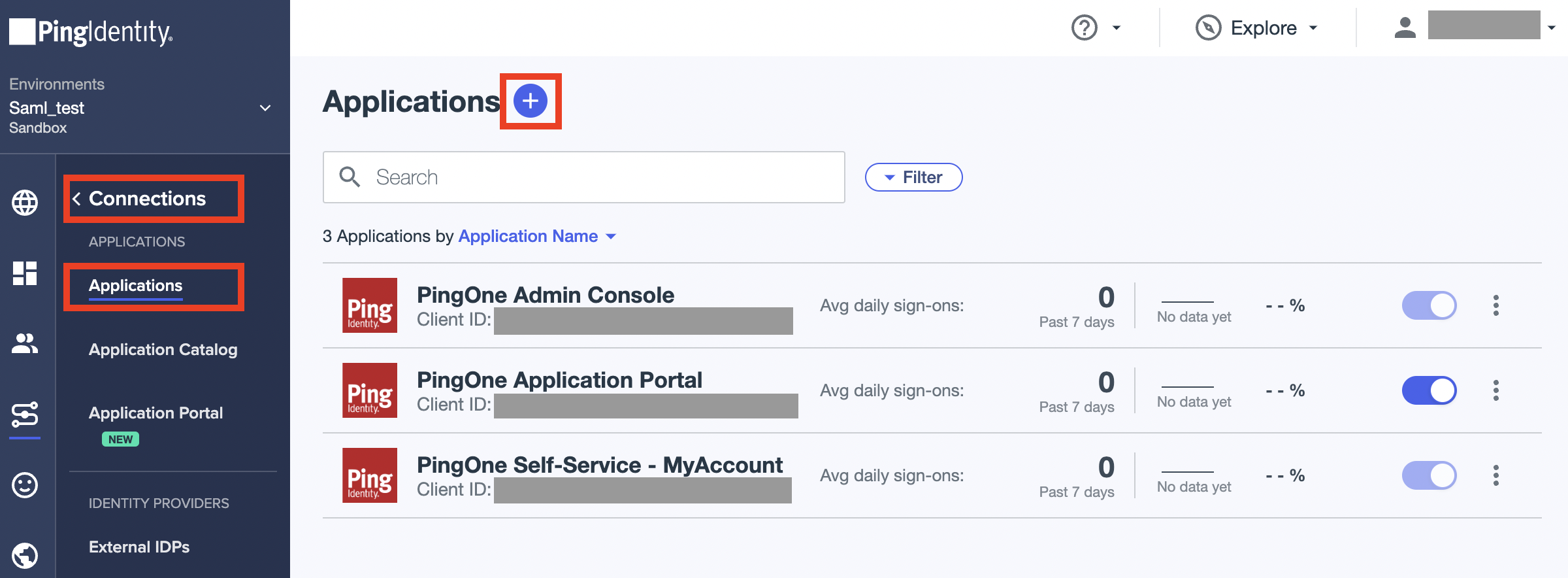Open the user account dropdown arrow
Screen dimensions: 1568x578
point(1552,28)
